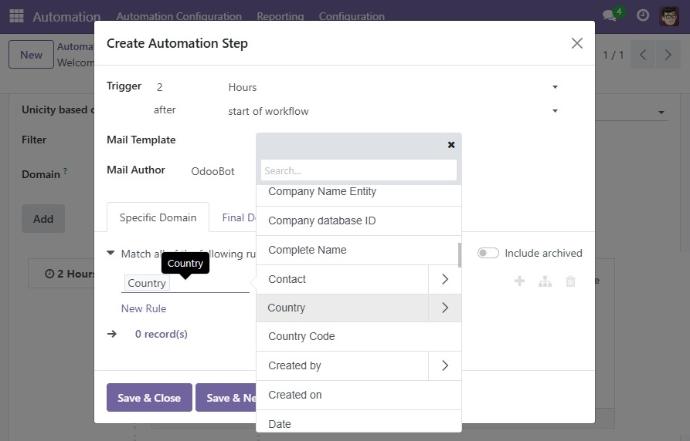Click the OdooBot mail author value

pos(213,171)
